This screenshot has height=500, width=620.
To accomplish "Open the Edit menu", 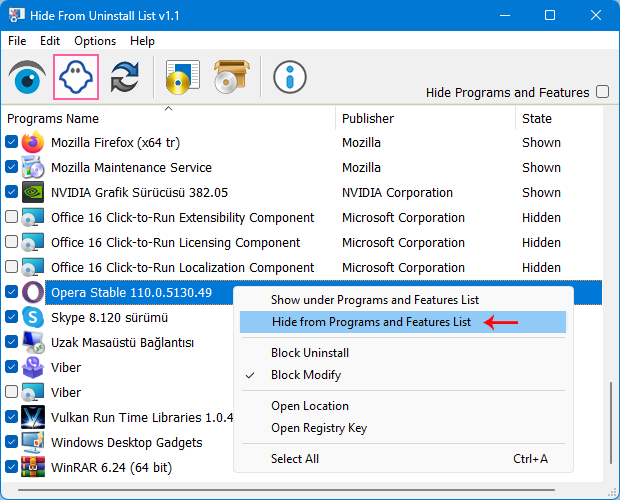I will click(50, 41).
